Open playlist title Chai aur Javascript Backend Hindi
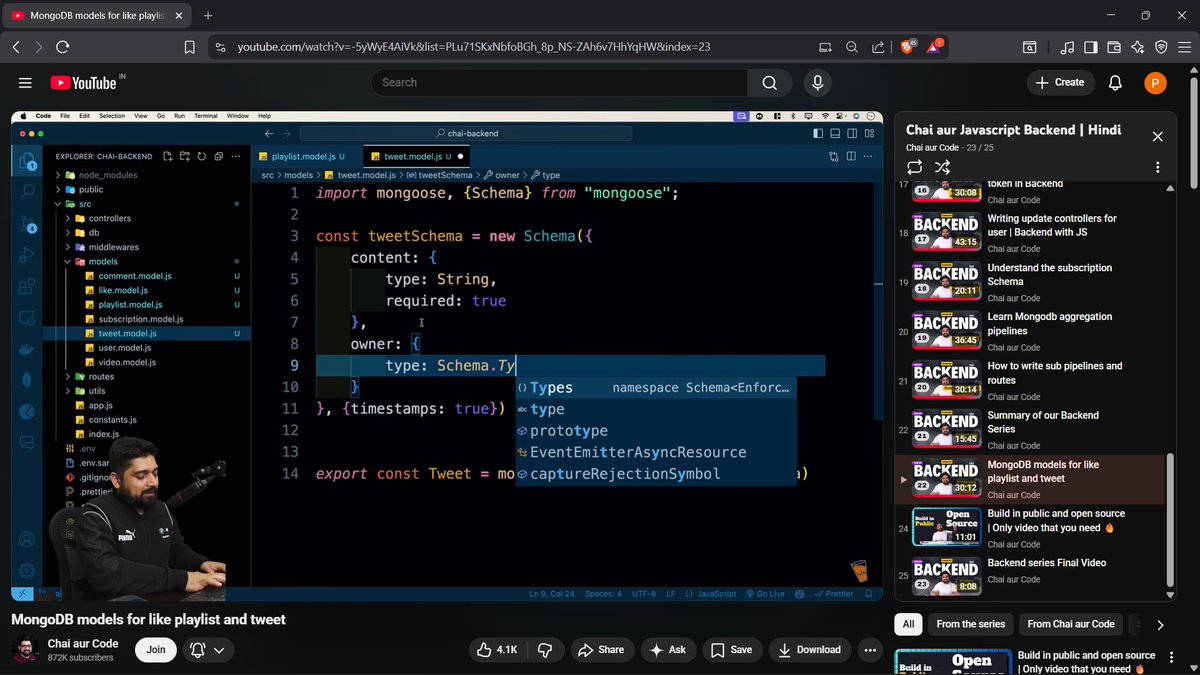 pyautogui.click(x=1013, y=130)
